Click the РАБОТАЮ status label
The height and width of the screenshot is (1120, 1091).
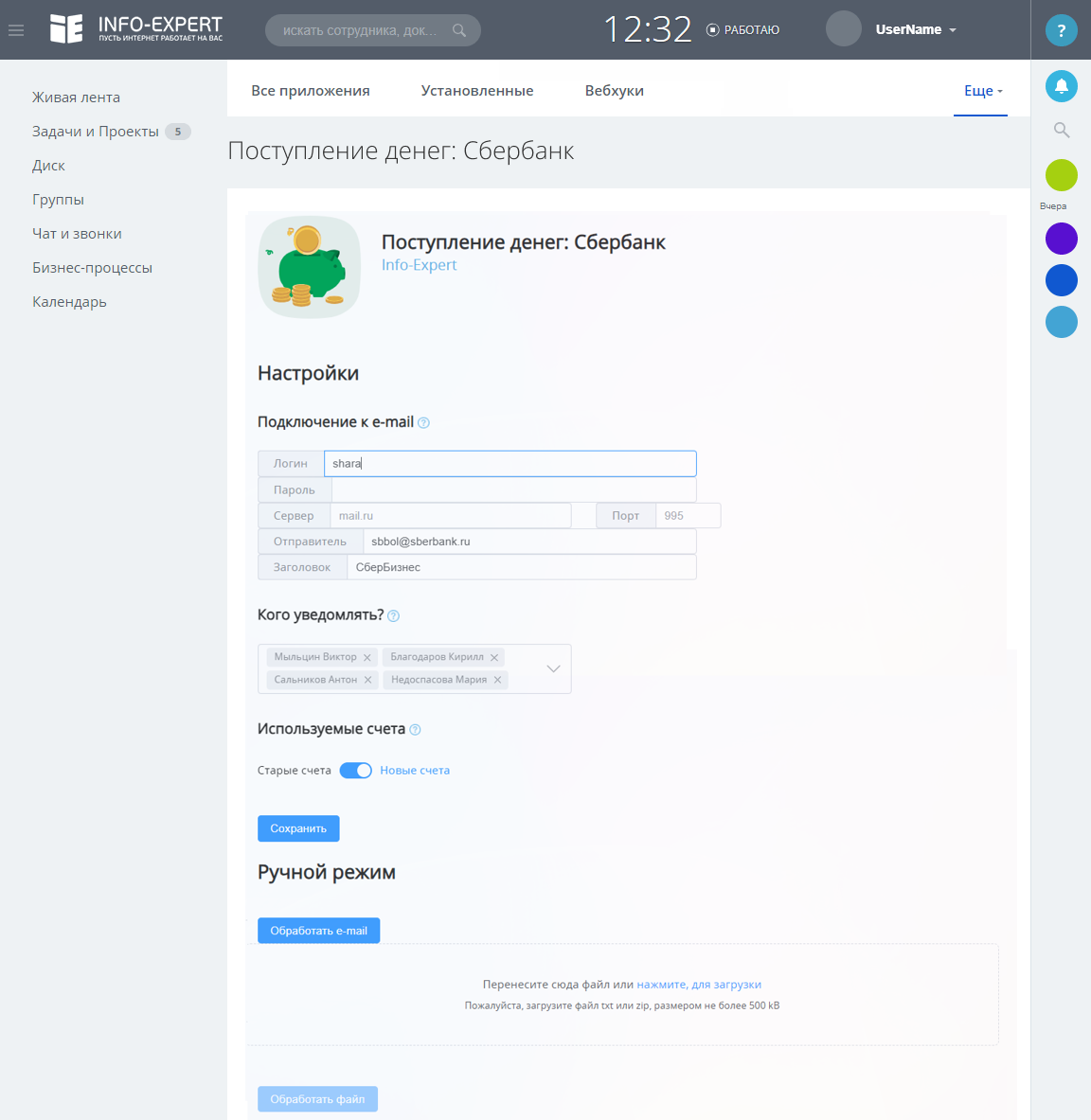752,30
